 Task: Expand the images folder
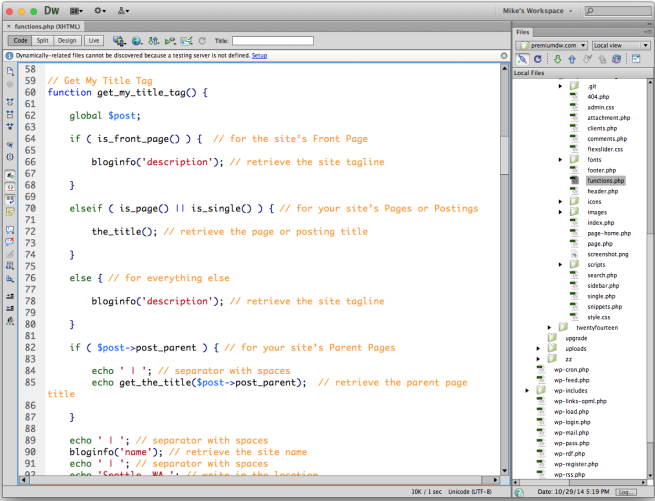[x=561, y=212]
